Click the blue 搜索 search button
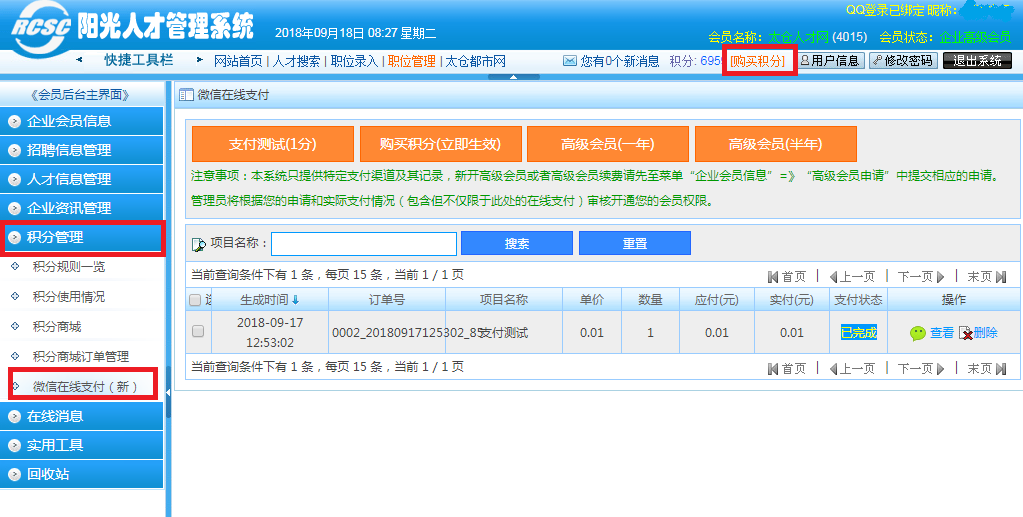1023x517 pixels. pyautogui.click(x=516, y=244)
